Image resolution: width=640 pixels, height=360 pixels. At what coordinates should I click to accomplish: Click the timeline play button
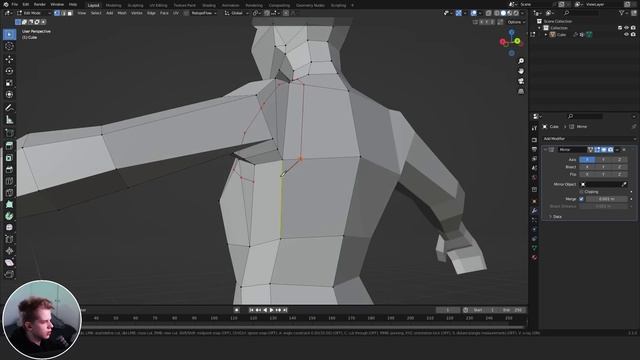(271, 310)
